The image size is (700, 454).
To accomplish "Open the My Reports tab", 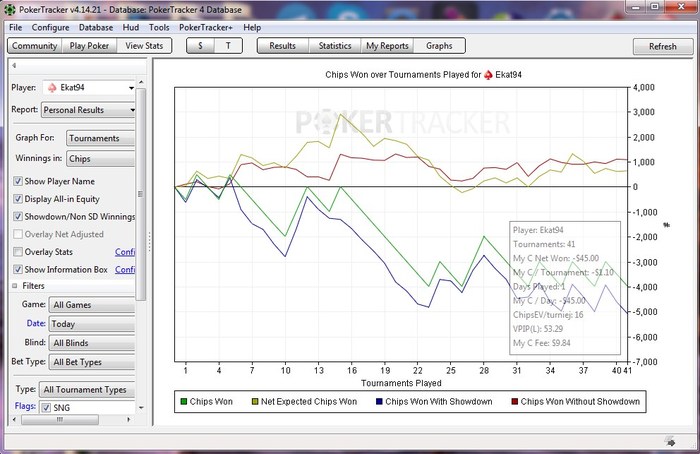I will coord(387,46).
